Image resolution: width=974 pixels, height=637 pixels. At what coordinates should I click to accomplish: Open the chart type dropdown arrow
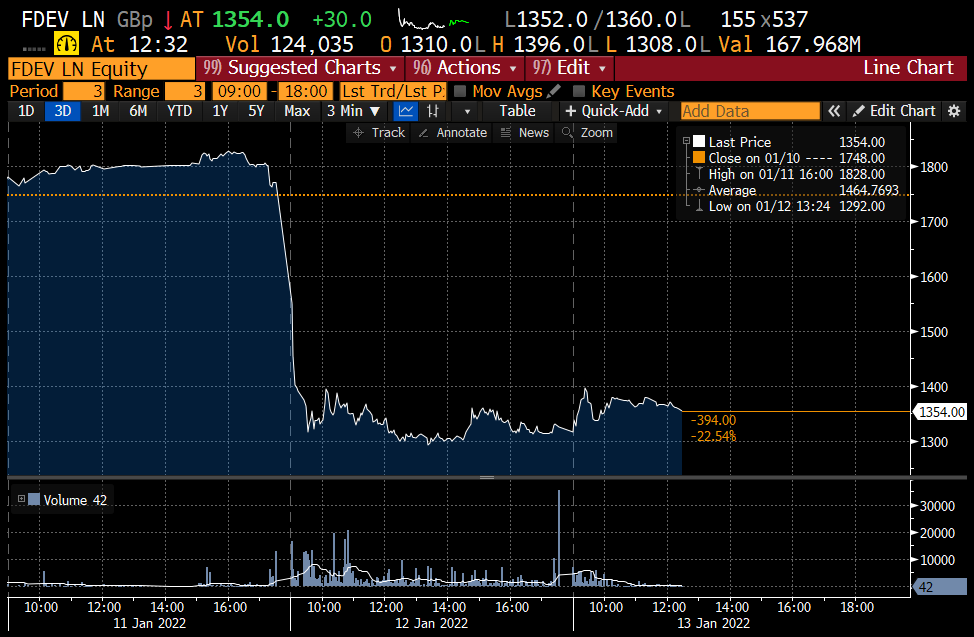pos(467,112)
